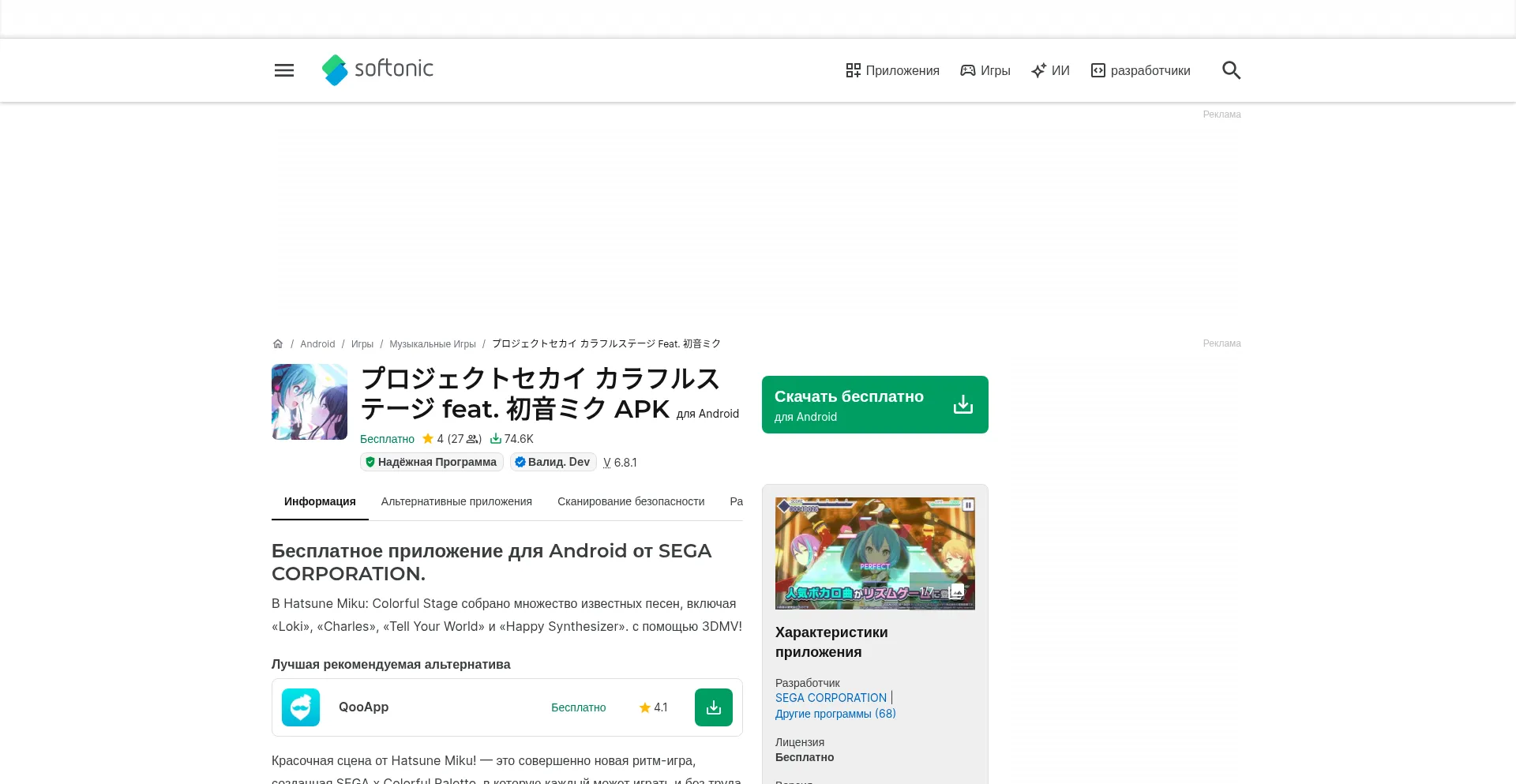Open Другие программы (68) link

point(835,714)
